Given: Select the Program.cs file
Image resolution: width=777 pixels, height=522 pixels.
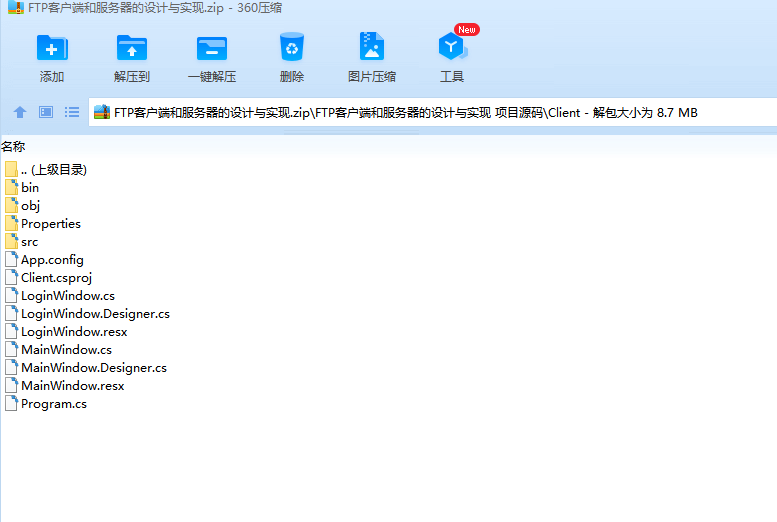Looking at the screenshot, I should point(46,404).
